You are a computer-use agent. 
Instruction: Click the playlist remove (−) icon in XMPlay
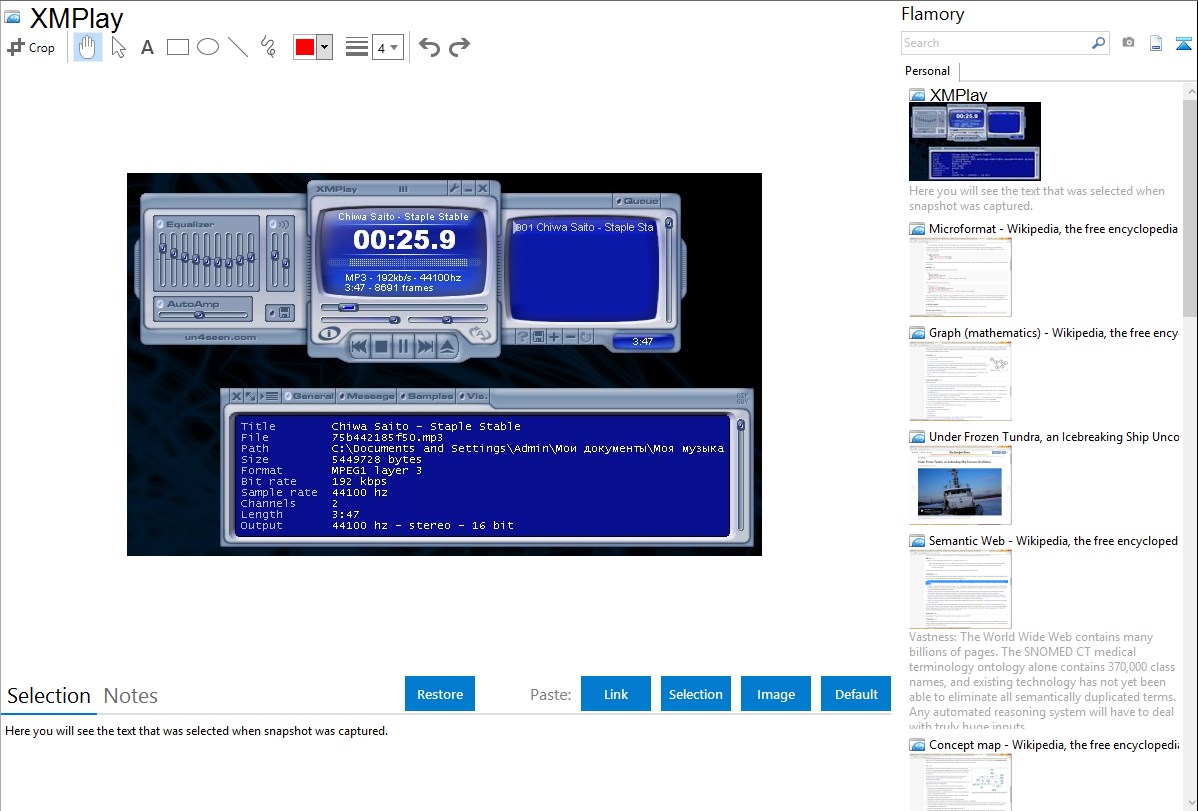(570, 336)
